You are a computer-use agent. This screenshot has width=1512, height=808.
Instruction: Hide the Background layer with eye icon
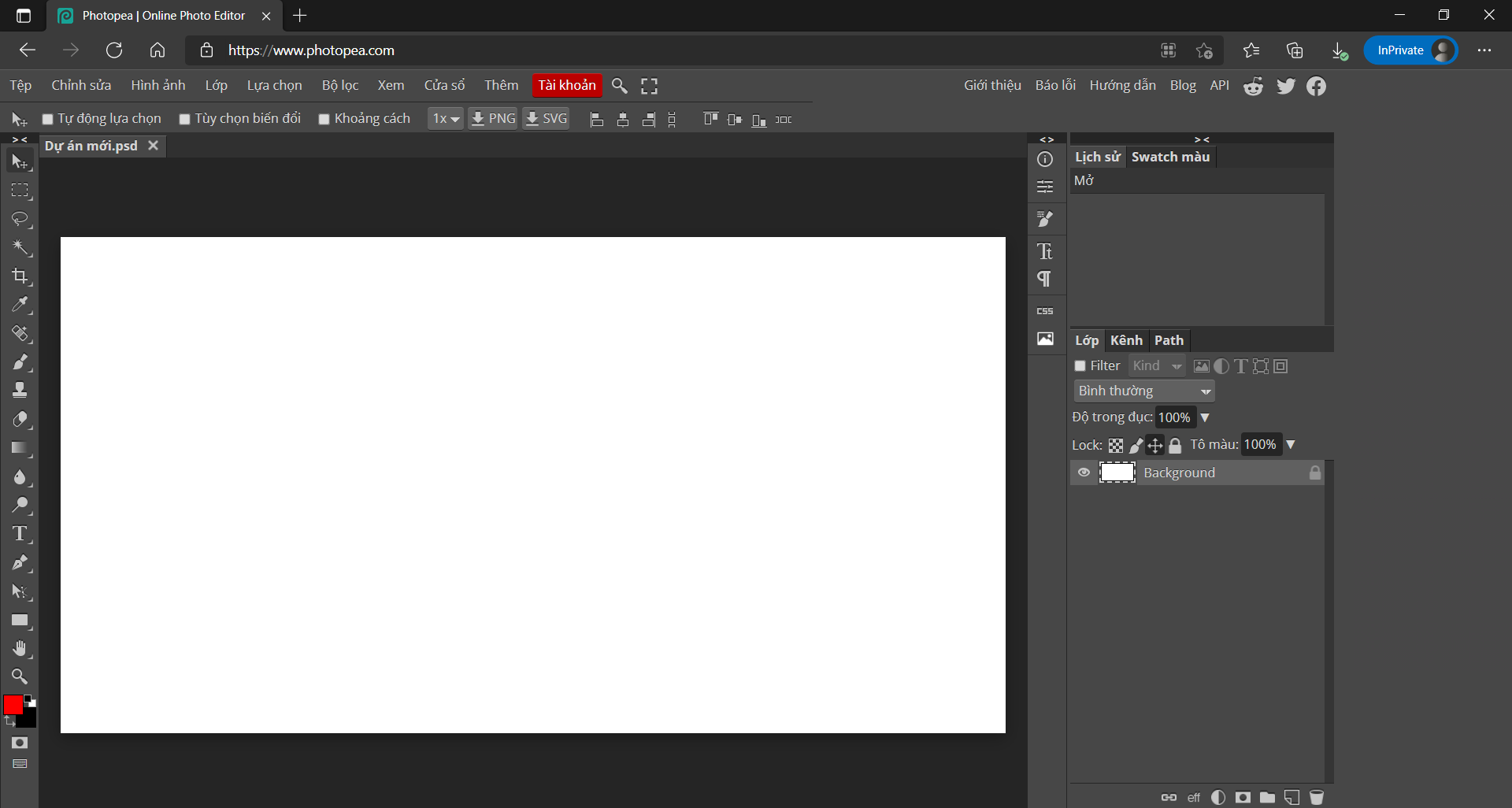point(1084,473)
